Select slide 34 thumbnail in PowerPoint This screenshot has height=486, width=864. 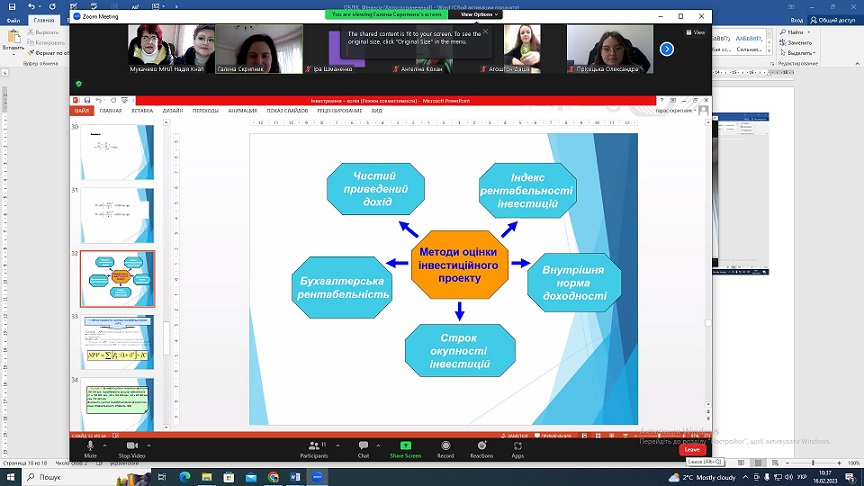pos(117,404)
